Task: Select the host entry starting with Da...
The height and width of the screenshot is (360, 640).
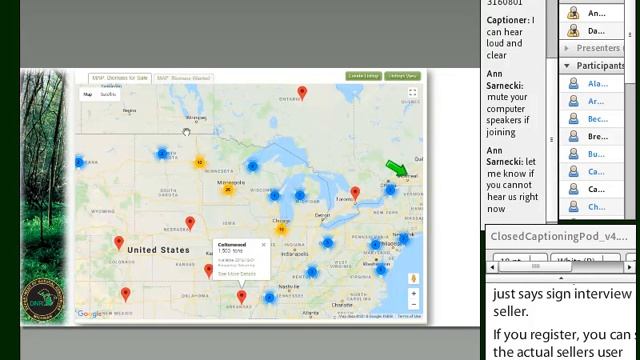Action: (591, 31)
